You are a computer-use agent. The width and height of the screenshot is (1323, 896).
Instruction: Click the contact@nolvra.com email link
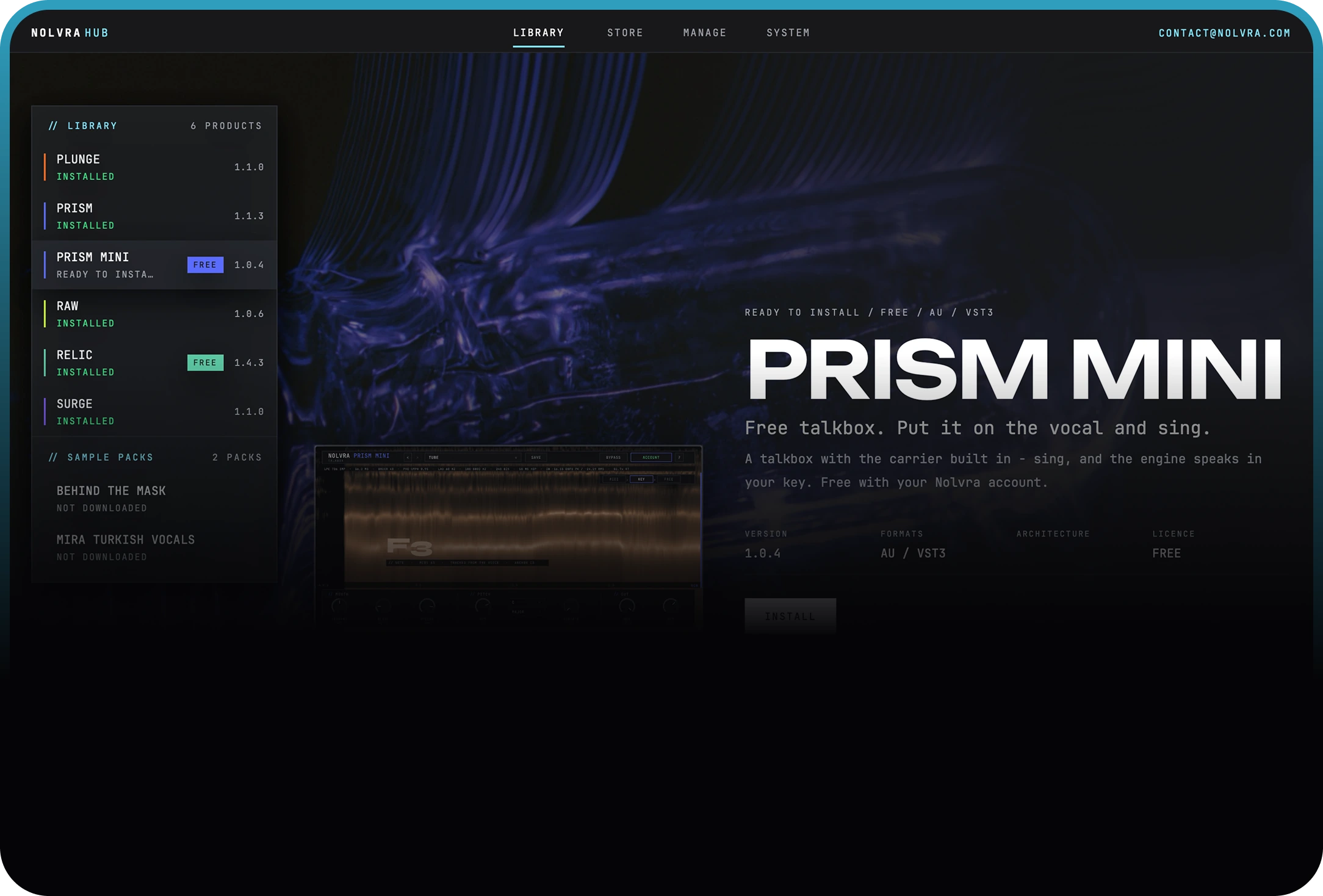tap(1224, 33)
